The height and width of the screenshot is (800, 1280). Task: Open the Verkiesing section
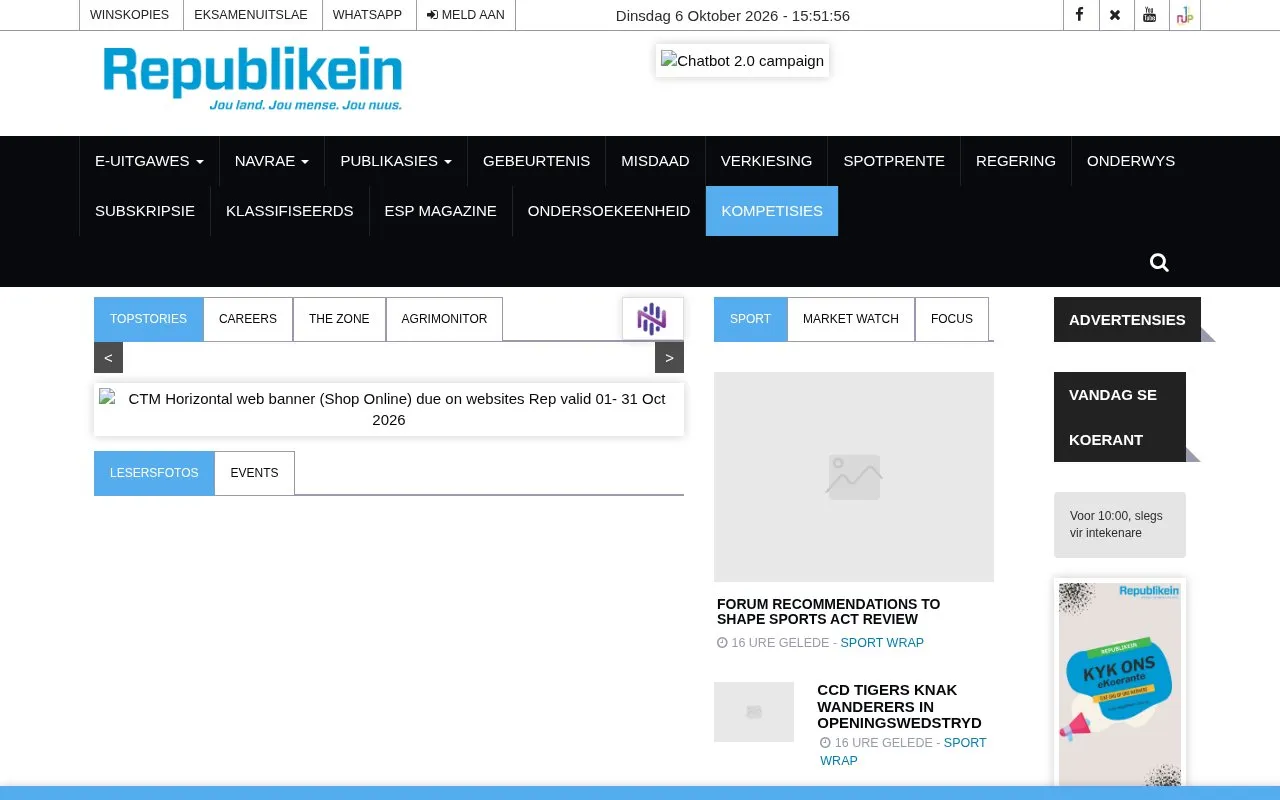point(766,161)
